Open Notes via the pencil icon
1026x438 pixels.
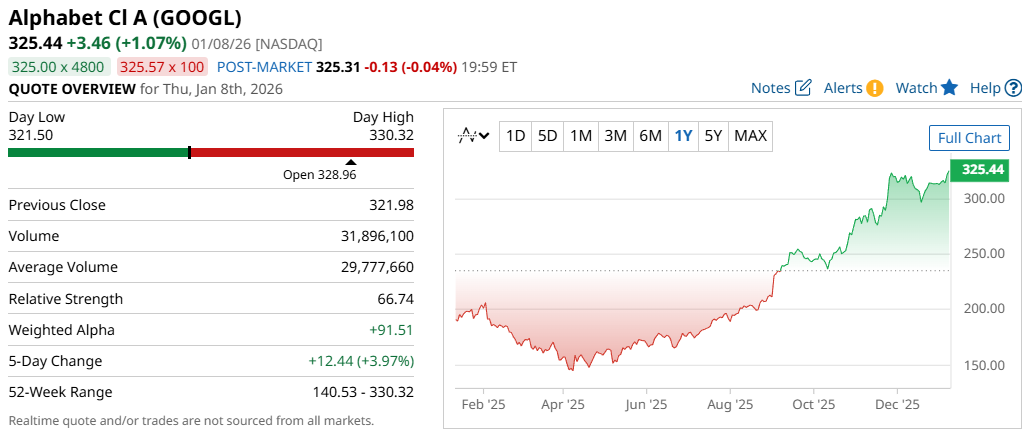(x=803, y=88)
